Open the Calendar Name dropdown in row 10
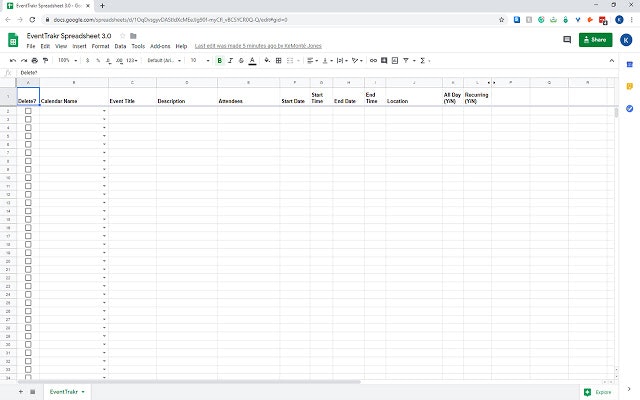This screenshot has width=640, height=400. click(104, 178)
